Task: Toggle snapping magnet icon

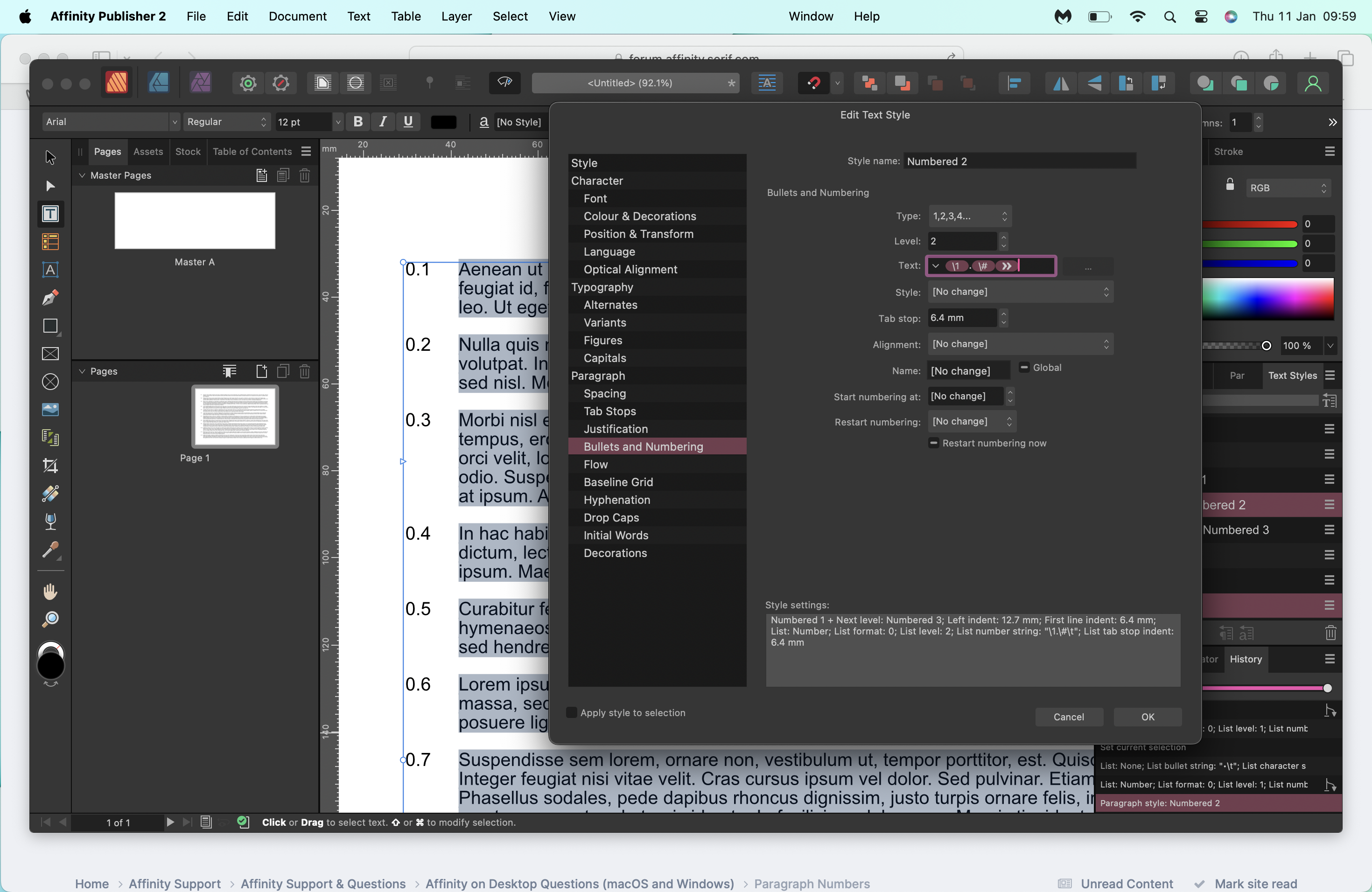Action: pyautogui.click(x=813, y=84)
